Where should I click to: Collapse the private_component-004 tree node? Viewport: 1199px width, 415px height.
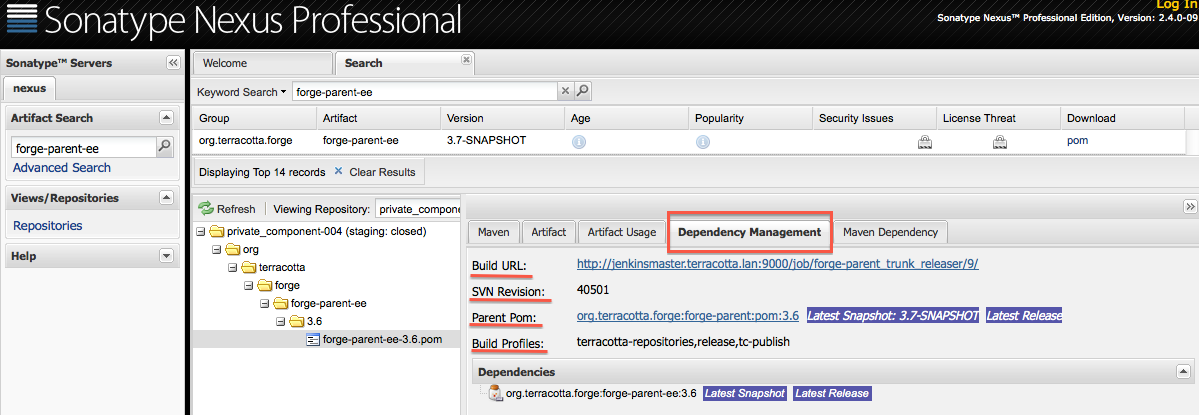(x=200, y=232)
